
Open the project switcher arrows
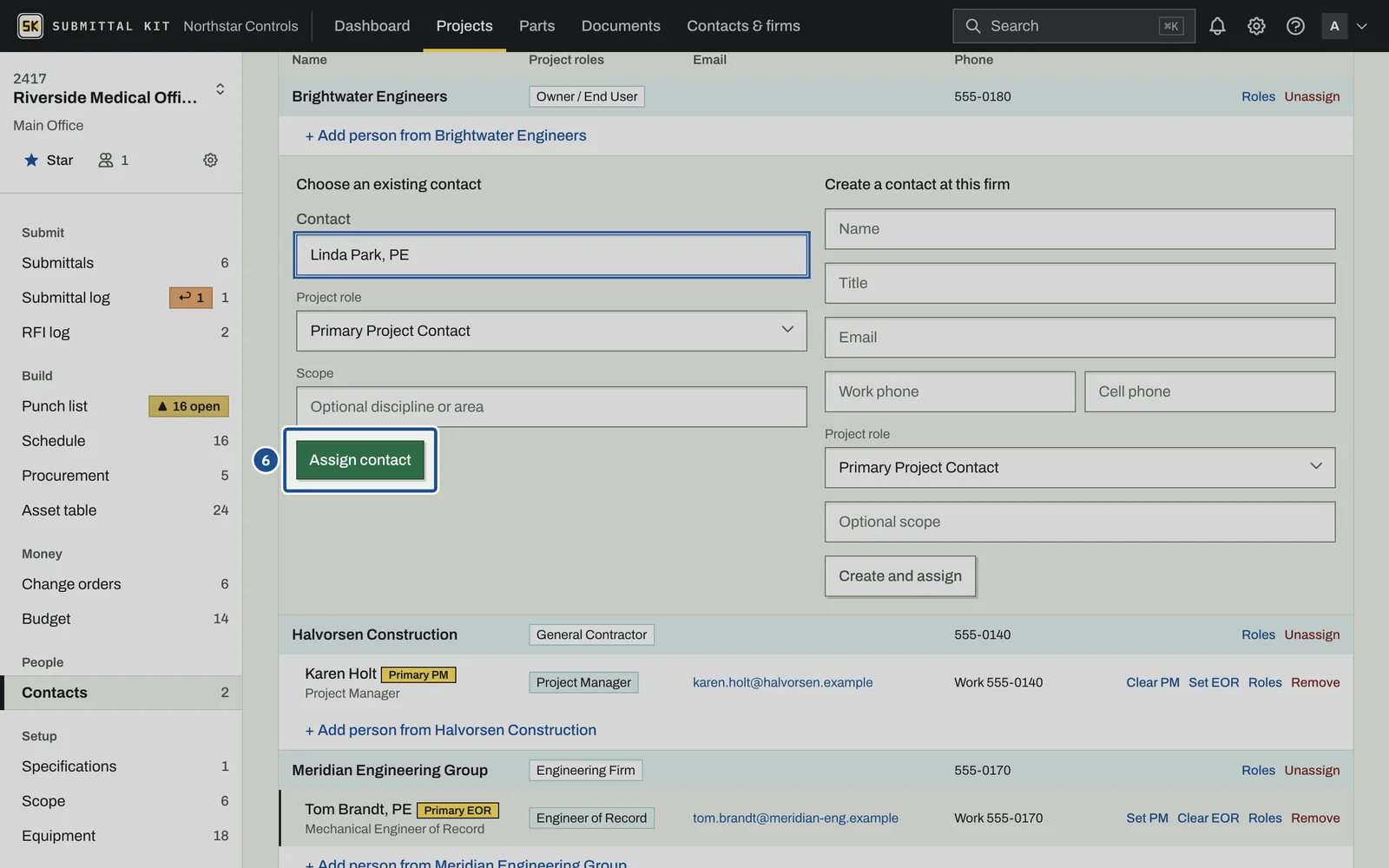220,89
